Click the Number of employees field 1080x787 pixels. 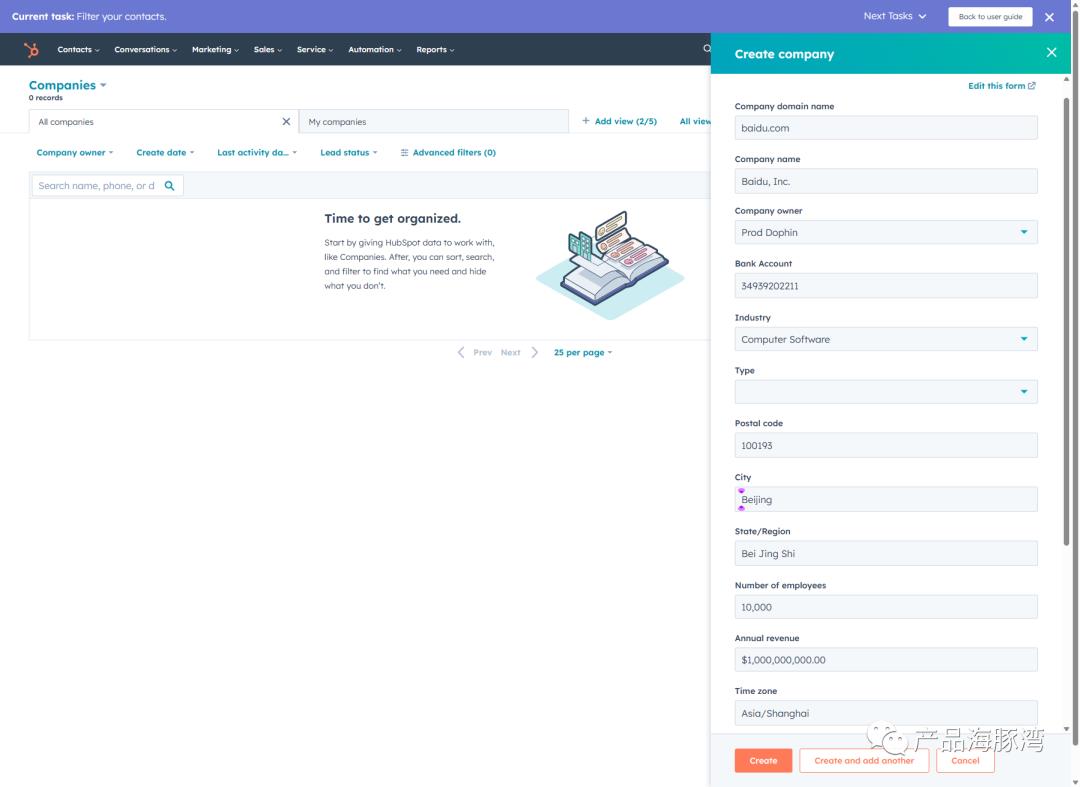[886, 607]
